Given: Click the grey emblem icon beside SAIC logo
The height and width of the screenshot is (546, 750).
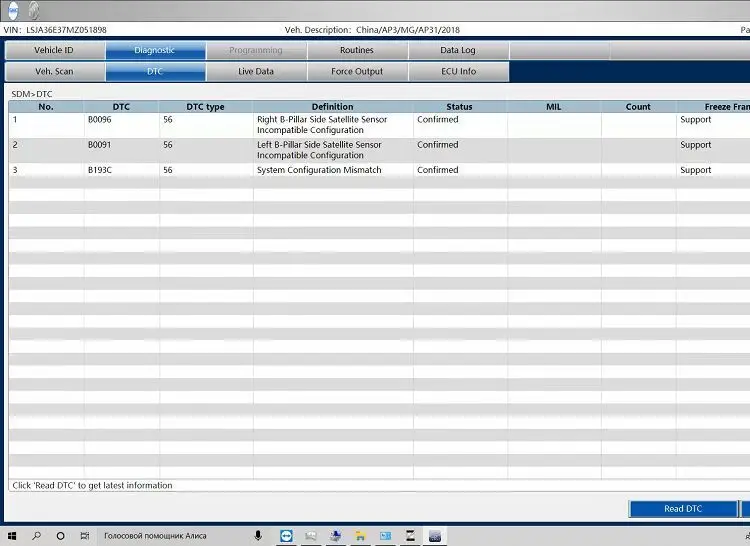Looking at the screenshot, I should [x=34, y=10].
